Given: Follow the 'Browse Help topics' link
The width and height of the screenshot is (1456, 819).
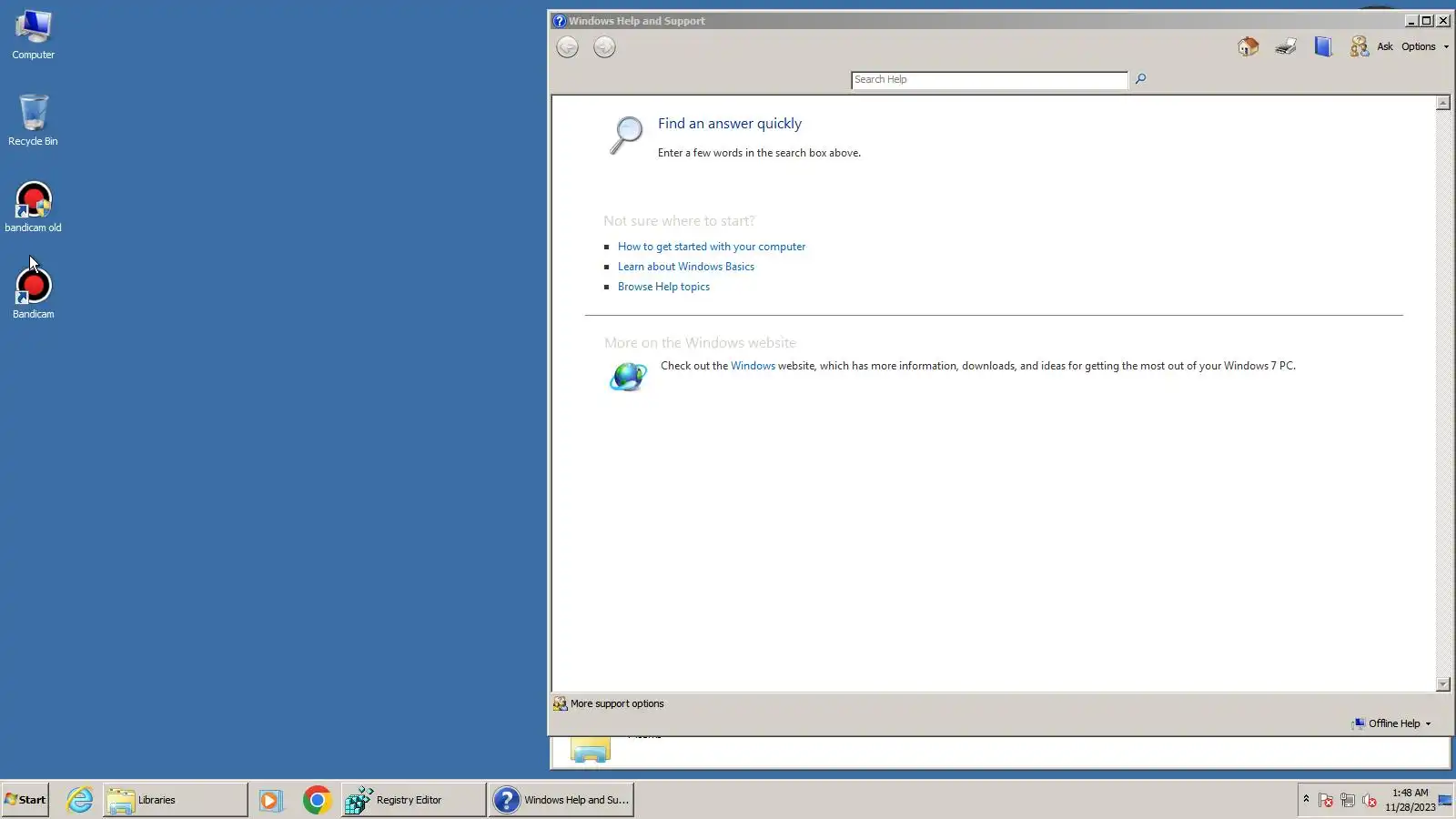Looking at the screenshot, I should (x=663, y=287).
